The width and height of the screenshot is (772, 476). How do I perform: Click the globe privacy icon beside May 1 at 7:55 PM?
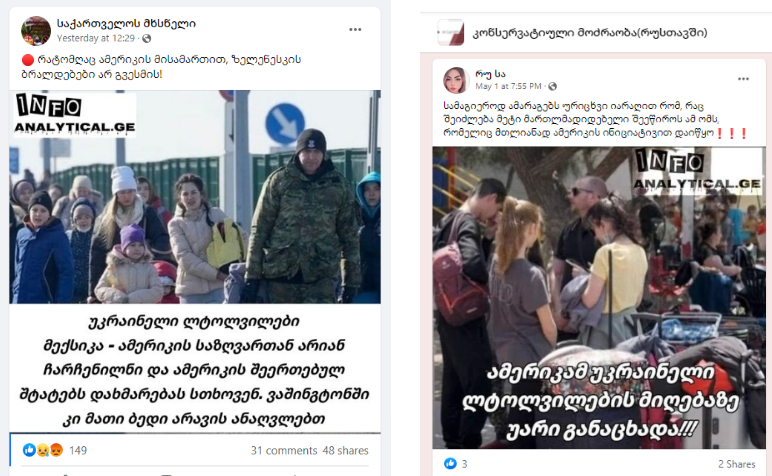[552, 86]
